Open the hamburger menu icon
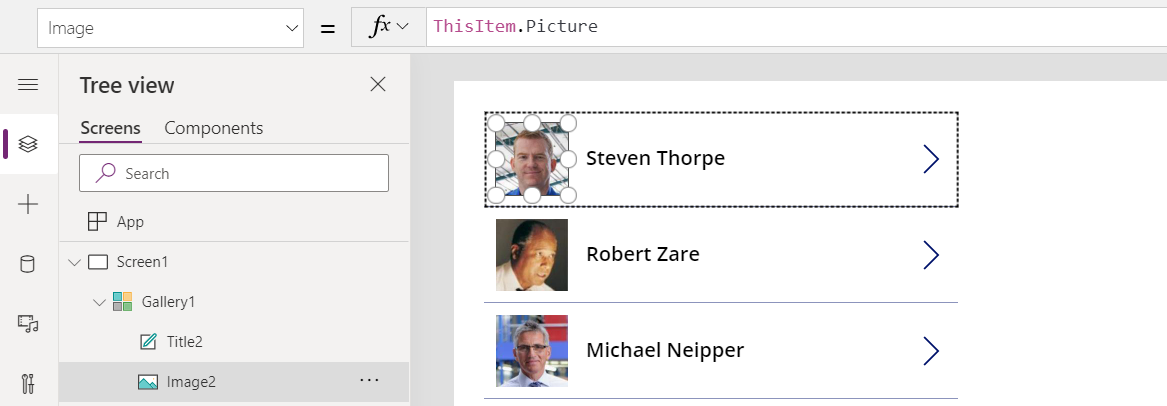Viewport: 1167px width, 406px height. (28, 85)
